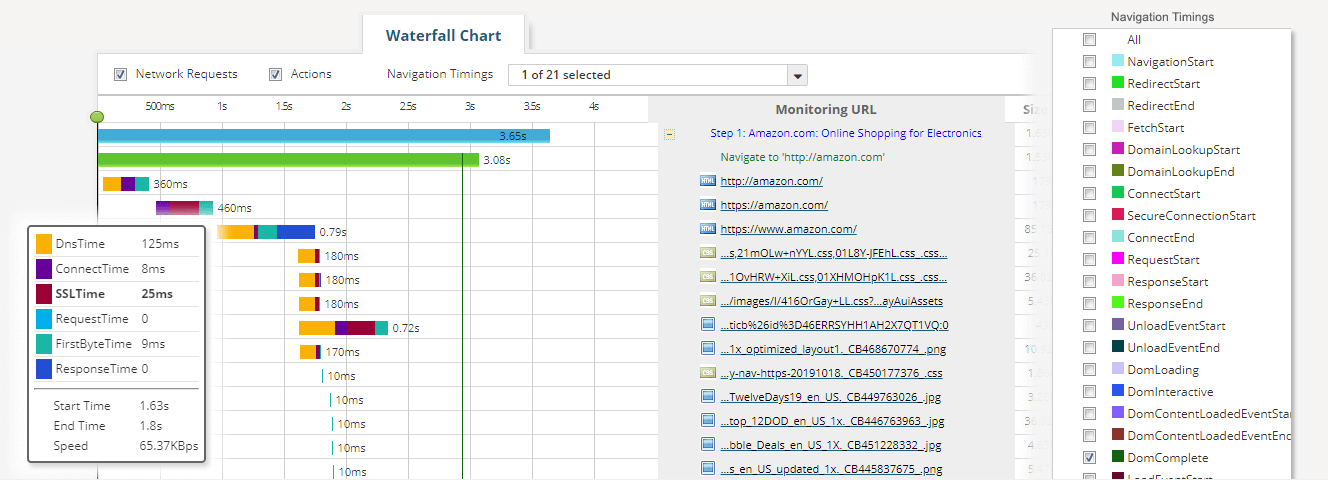Check the RequestStart checkbox
1328x480 pixels.
pyautogui.click(x=1089, y=260)
